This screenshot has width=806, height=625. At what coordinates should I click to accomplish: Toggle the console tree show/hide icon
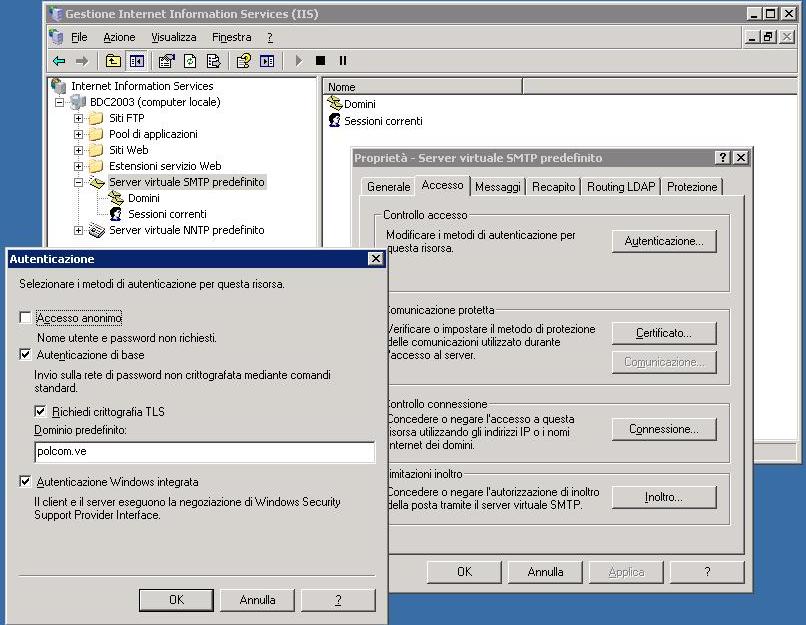(x=137, y=61)
